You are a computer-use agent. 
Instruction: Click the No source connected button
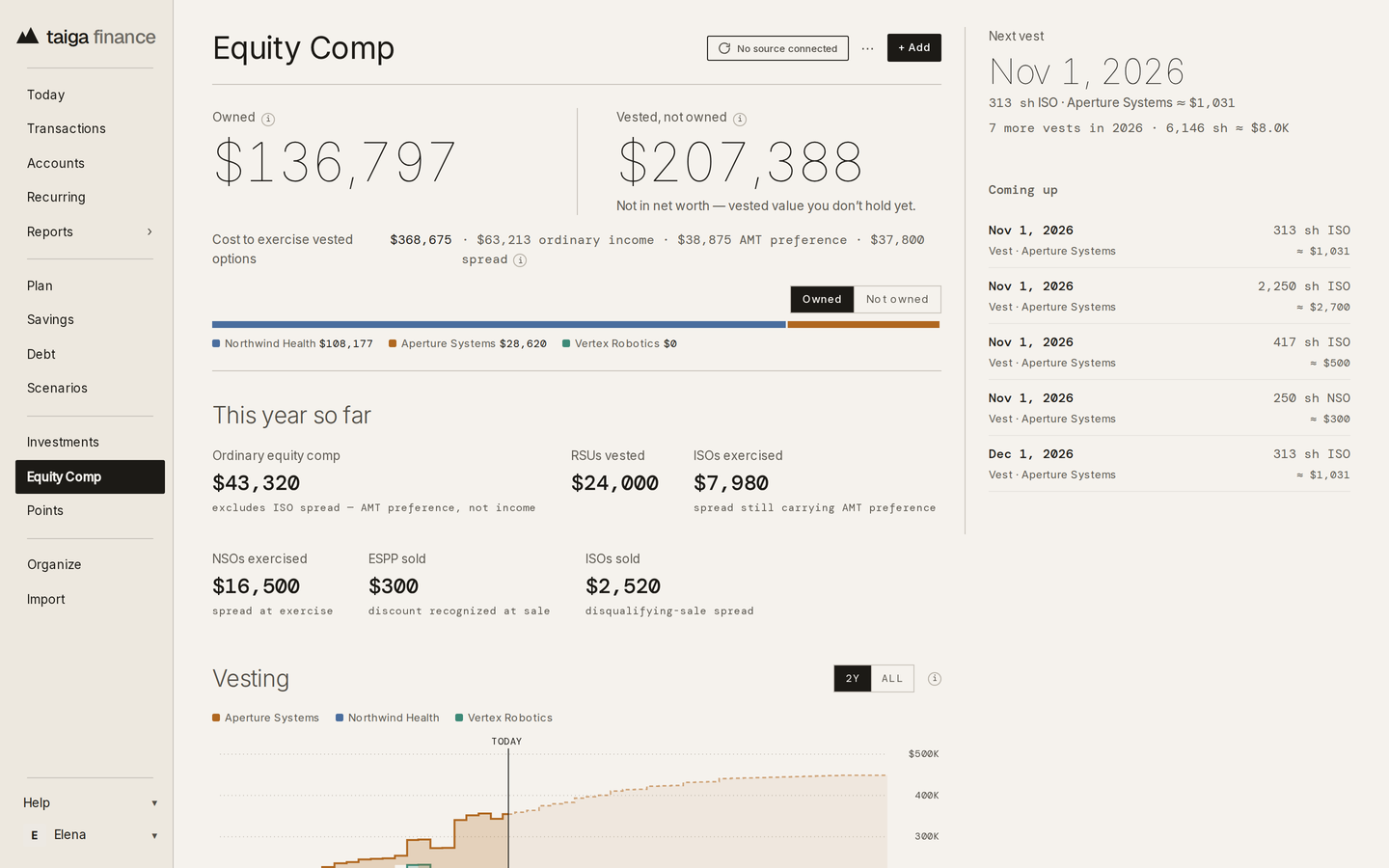[x=777, y=48]
